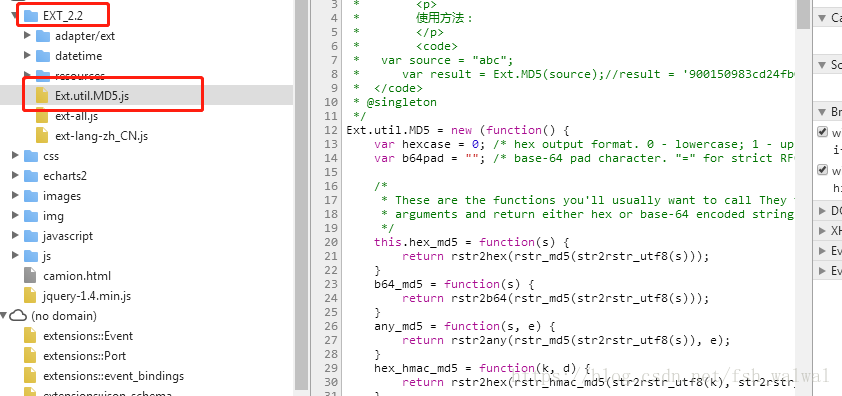The width and height of the screenshot is (842, 396).
Task: Uncheck the breakpoint checkbox above the 'hi' line
Action: tap(822, 170)
